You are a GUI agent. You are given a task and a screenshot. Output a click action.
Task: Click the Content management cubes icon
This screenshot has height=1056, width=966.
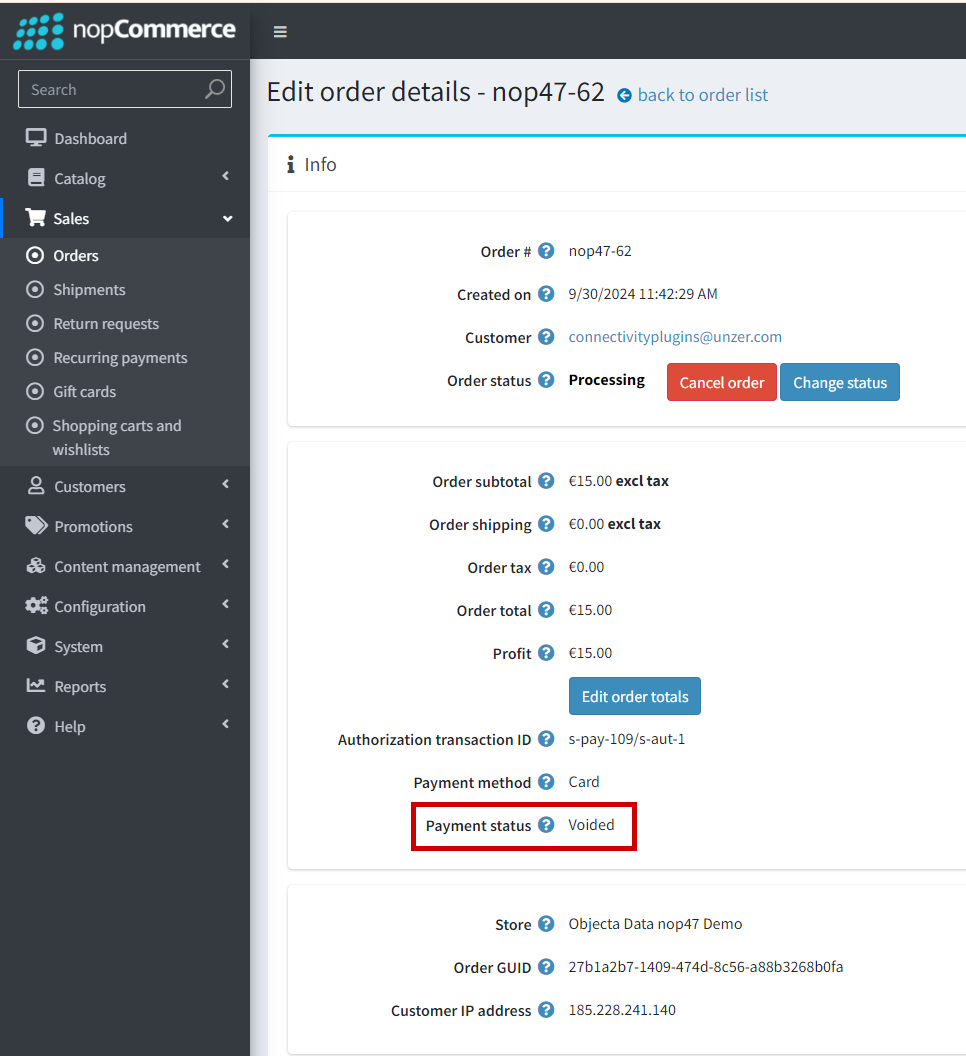click(x=36, y=566)
